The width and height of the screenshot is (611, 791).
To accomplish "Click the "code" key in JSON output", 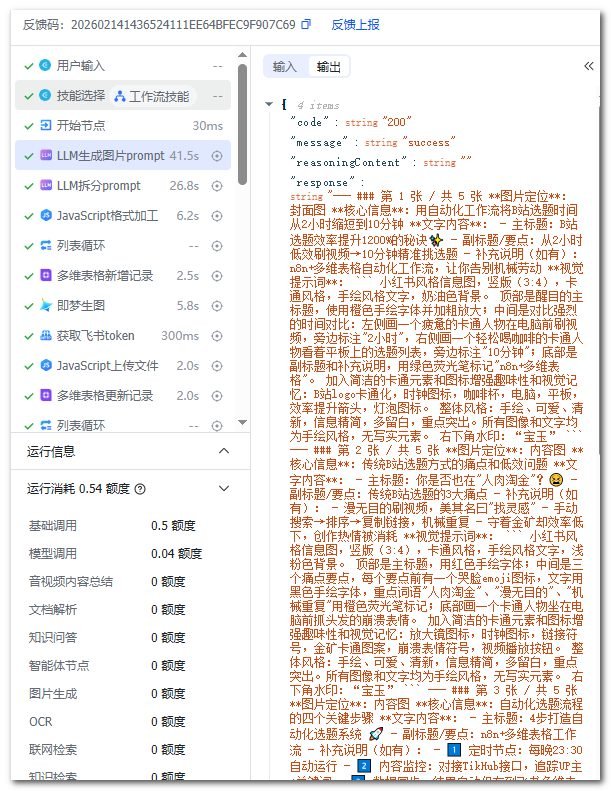I will (x=309, y=122).
